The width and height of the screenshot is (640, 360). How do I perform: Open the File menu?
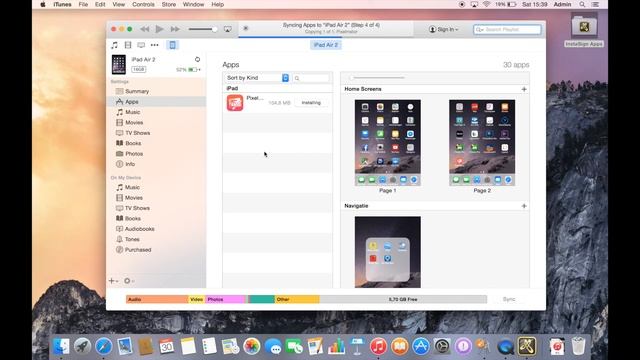click(x=83, y=4)
